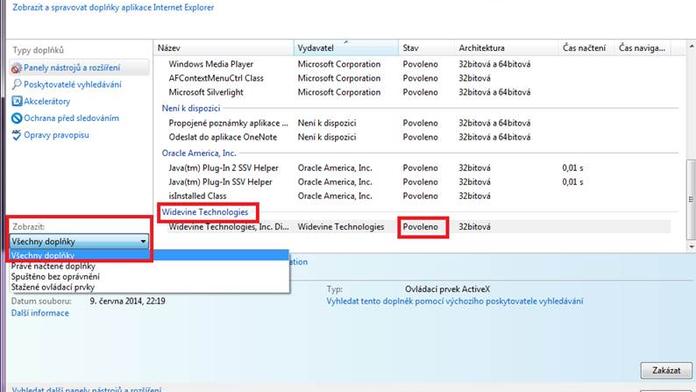
Task: Click 32bitová cell in Widevine row
Action: [475, 227]
